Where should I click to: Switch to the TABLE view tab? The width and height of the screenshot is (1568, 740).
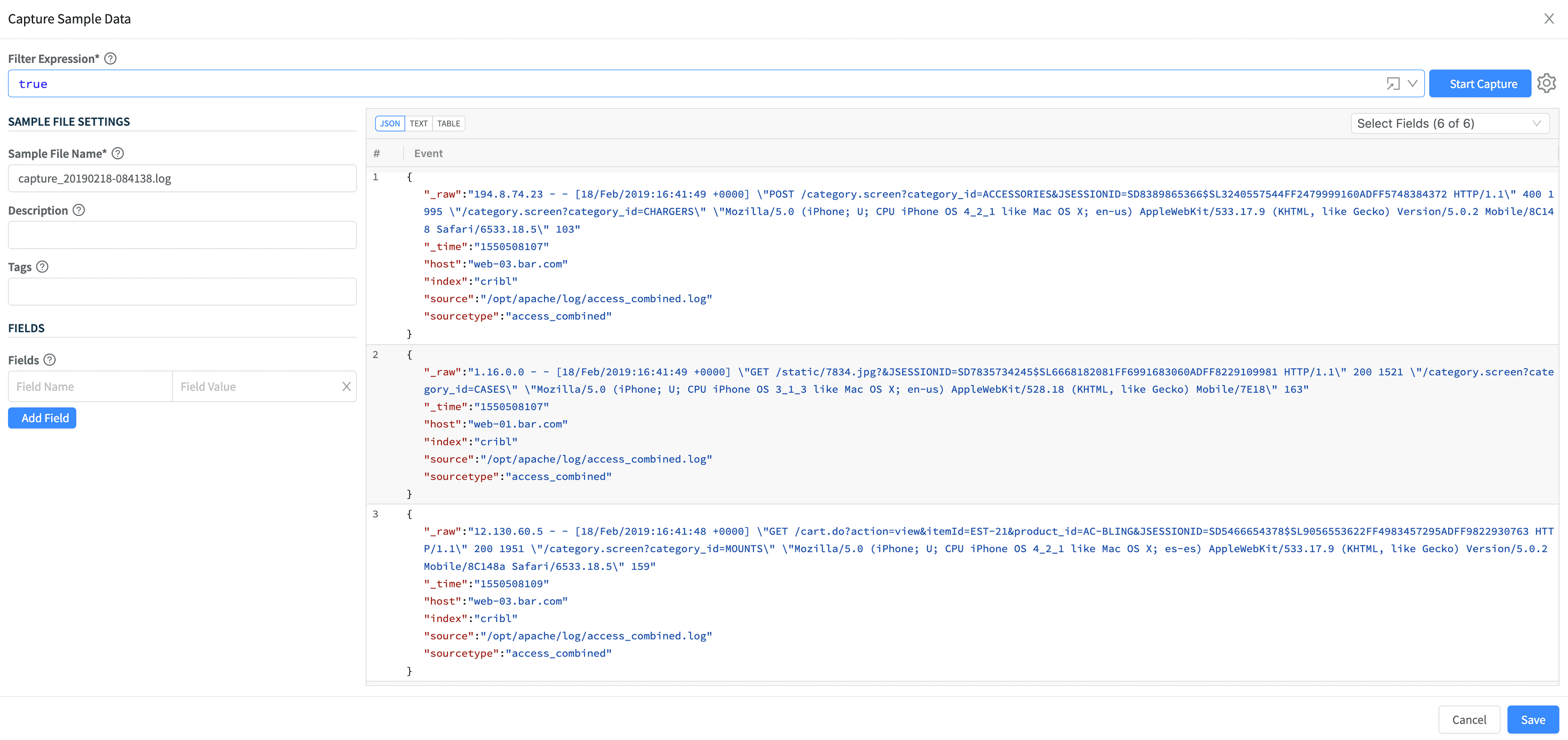tap(449, 124)
